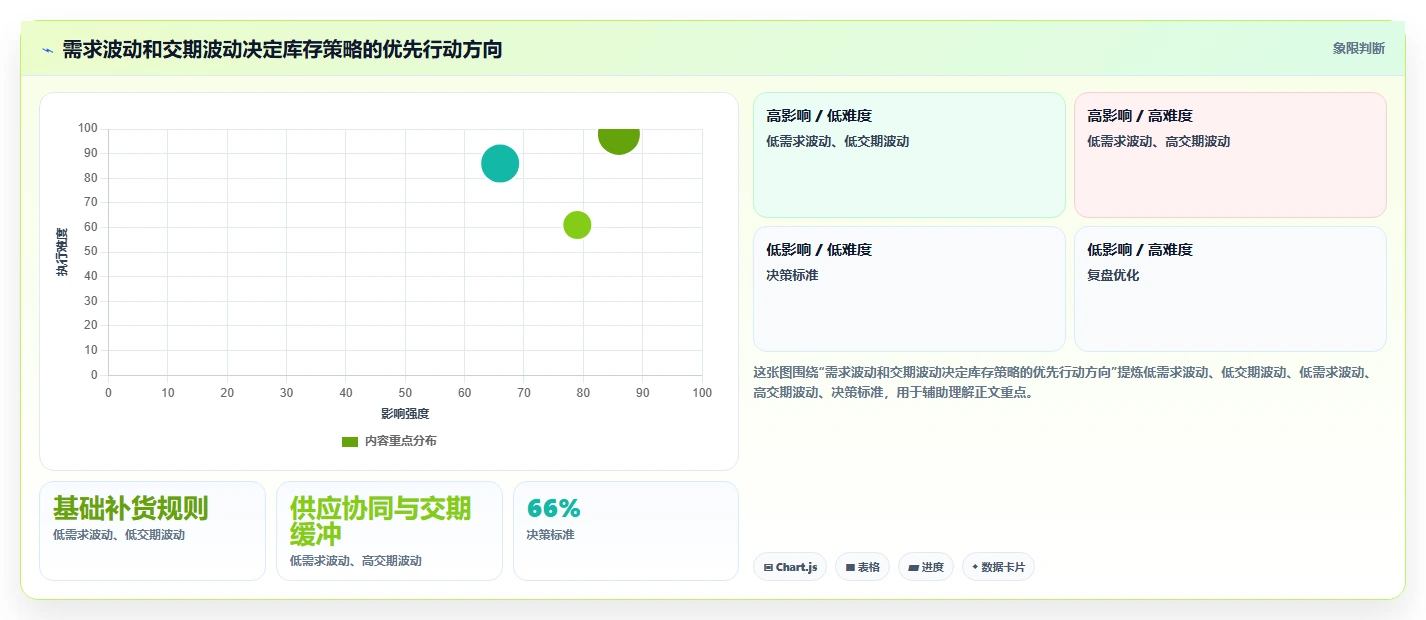Image resolution: width=1426 pixels, height=620 pixels.
Task: Click 决策标准 in the 低影响 / 低难度 card
Action: (x=792, y=275)
